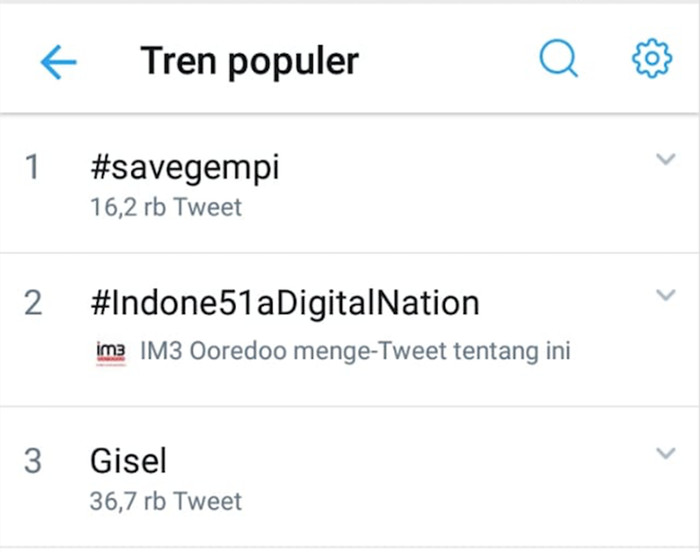Image resolution: width=700 pixels, height=552 pixels.
Task: Tap header space between title and search icon
Action: pyautogui.click(x=449, y=60)
